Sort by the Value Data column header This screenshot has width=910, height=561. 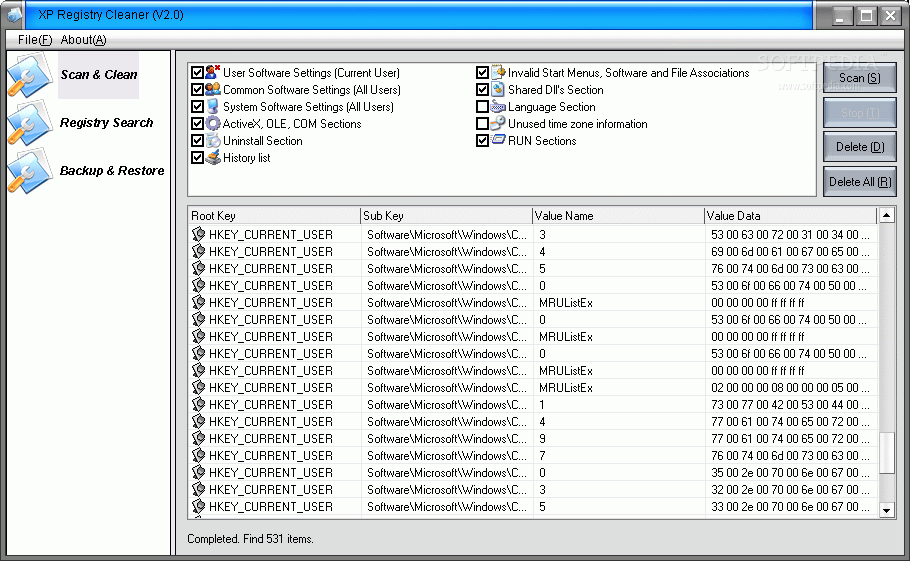point(790,216)
